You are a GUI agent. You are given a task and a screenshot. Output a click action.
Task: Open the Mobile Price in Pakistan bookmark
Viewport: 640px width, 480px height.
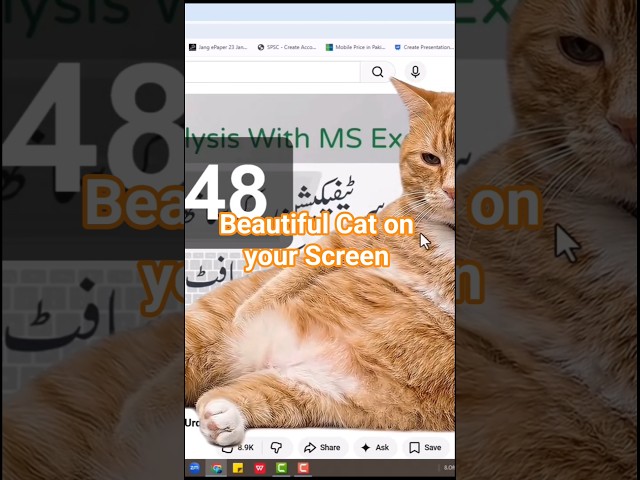pyautogui.click(x=356, y=47)
